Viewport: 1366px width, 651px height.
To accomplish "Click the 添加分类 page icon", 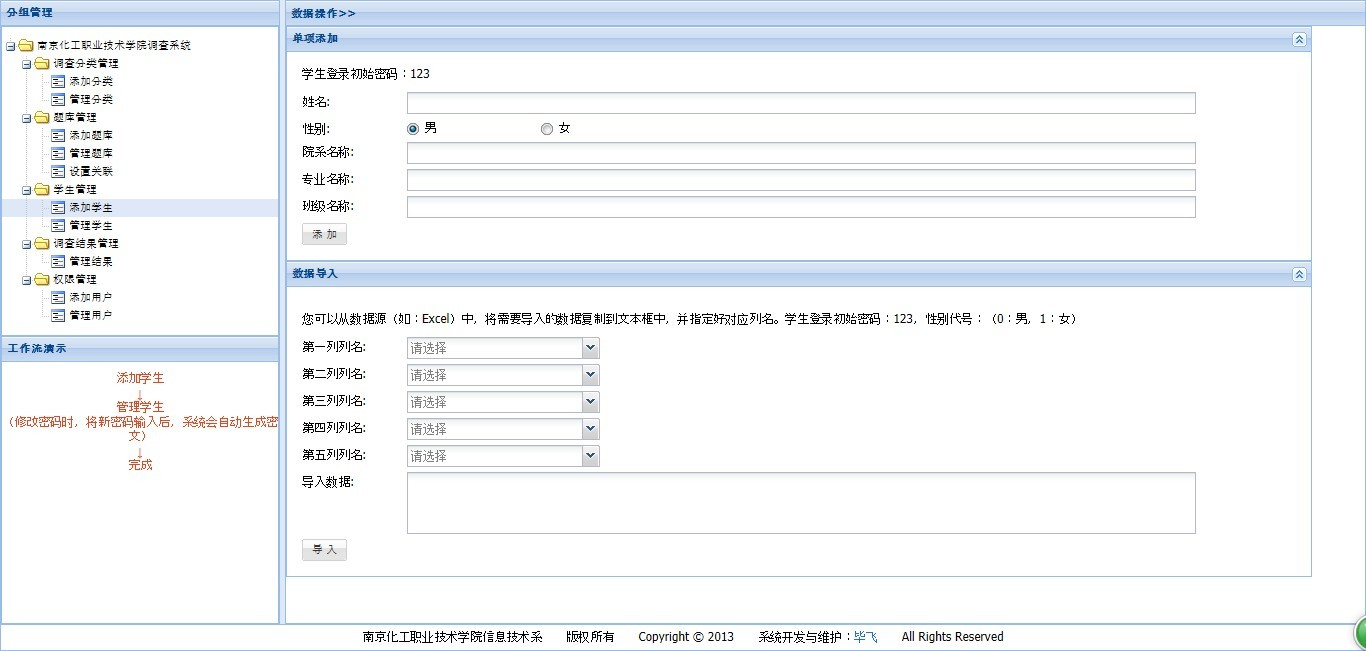I will (x=58, y=82).
